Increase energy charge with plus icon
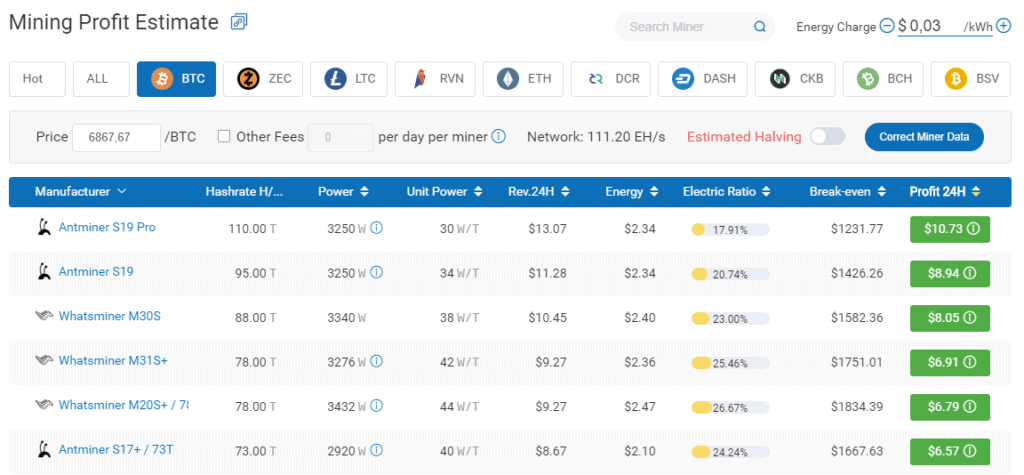The width and height of the screenshot is (1024, 475). coord(1004,26)
